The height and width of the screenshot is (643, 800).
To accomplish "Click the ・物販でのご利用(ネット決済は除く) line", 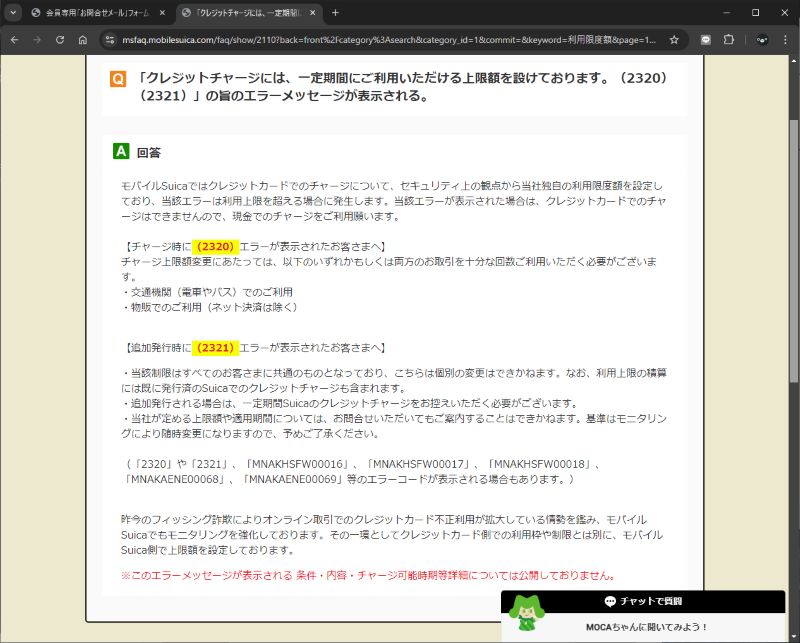I will click(x=209, y=307).
